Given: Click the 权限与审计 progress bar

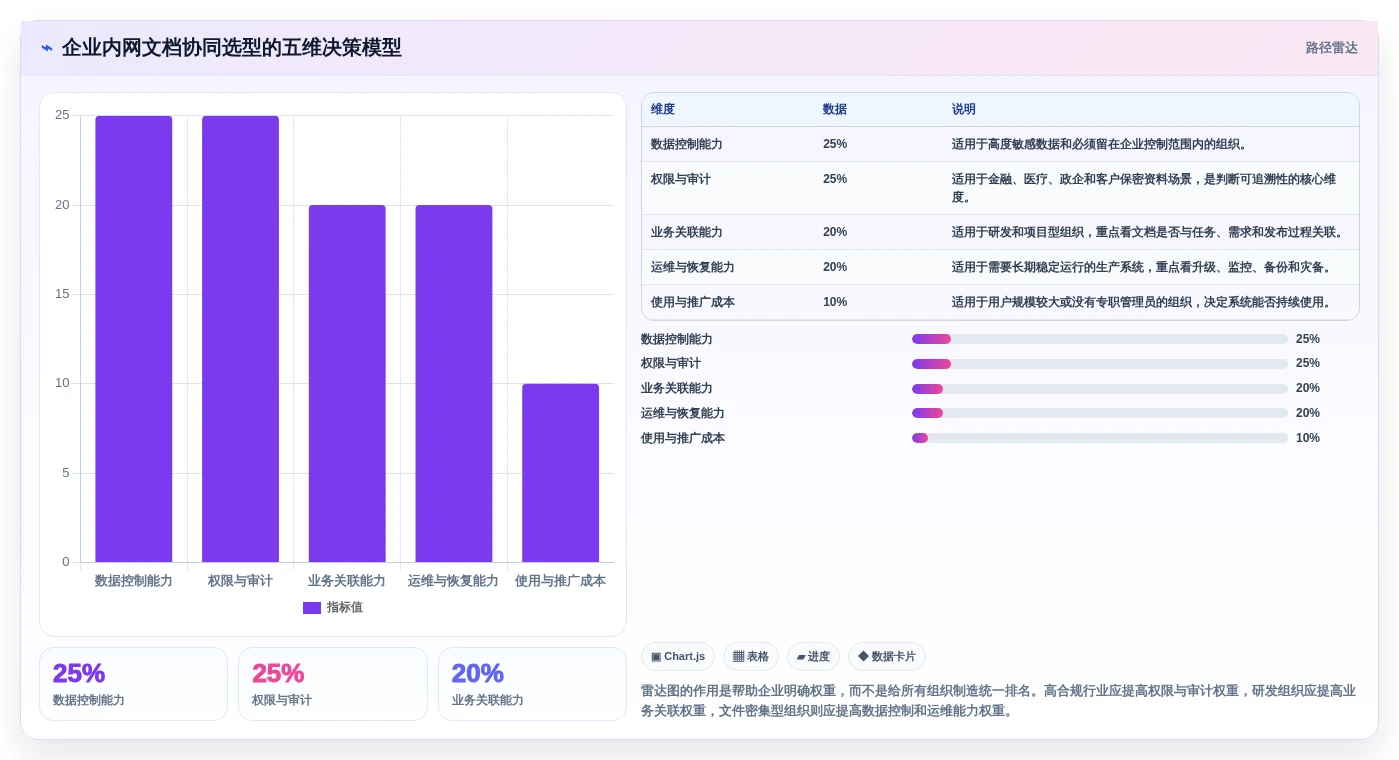Looking at the screenshot, I should click(x=1100, y=364).
